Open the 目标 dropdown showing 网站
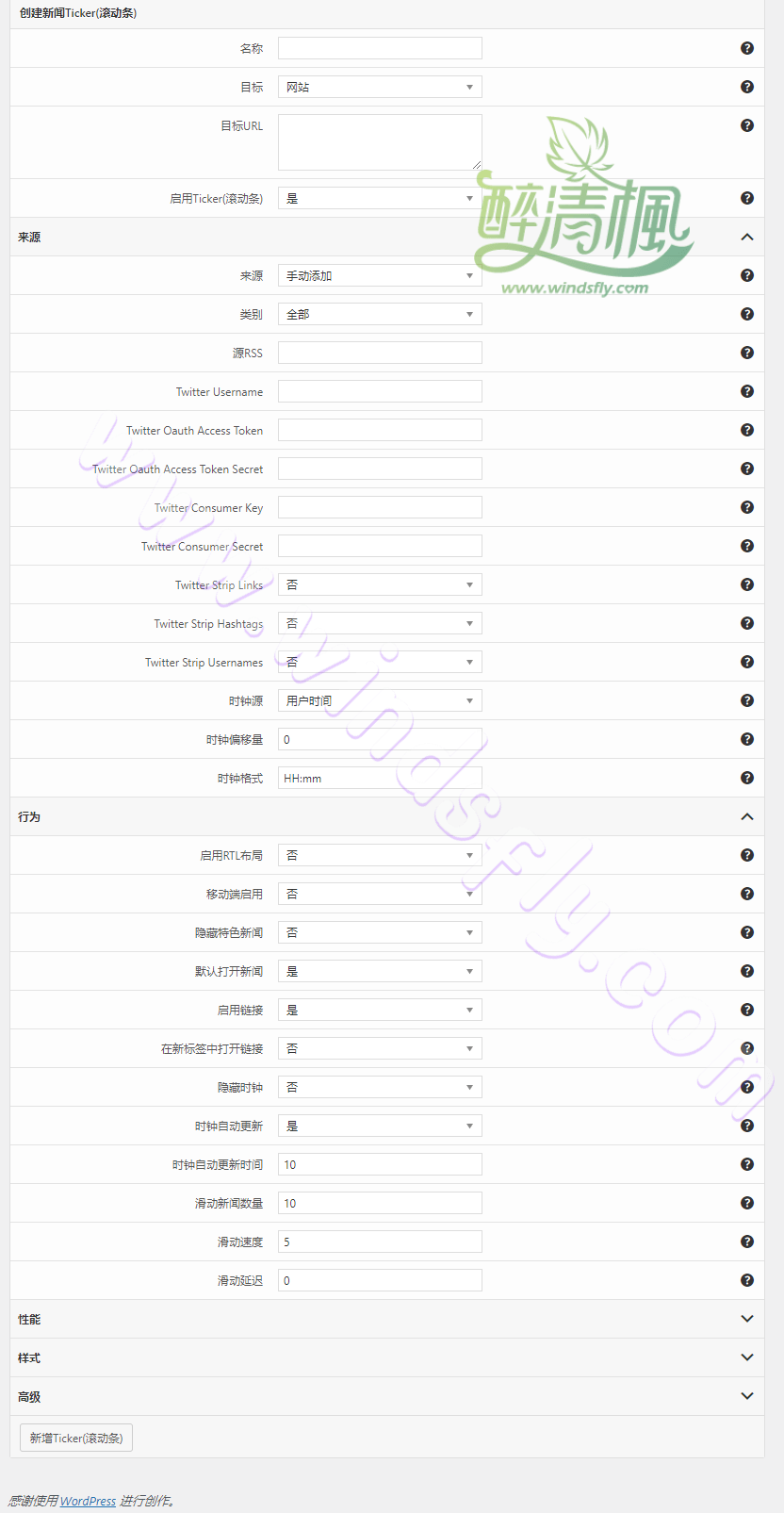 tap(380, 87)
